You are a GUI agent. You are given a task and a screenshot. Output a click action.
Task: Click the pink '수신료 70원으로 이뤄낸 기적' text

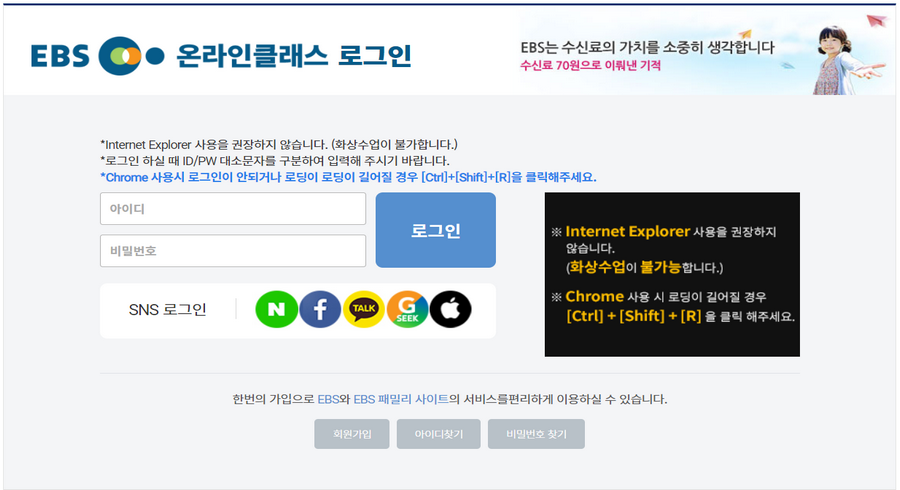(591, 65)
